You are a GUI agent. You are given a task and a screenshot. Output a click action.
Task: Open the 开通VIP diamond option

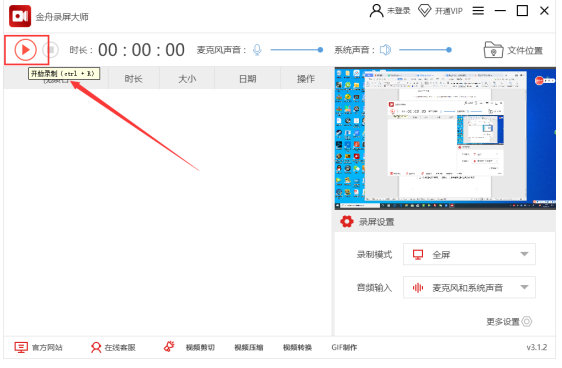click(x=440, y=11)
